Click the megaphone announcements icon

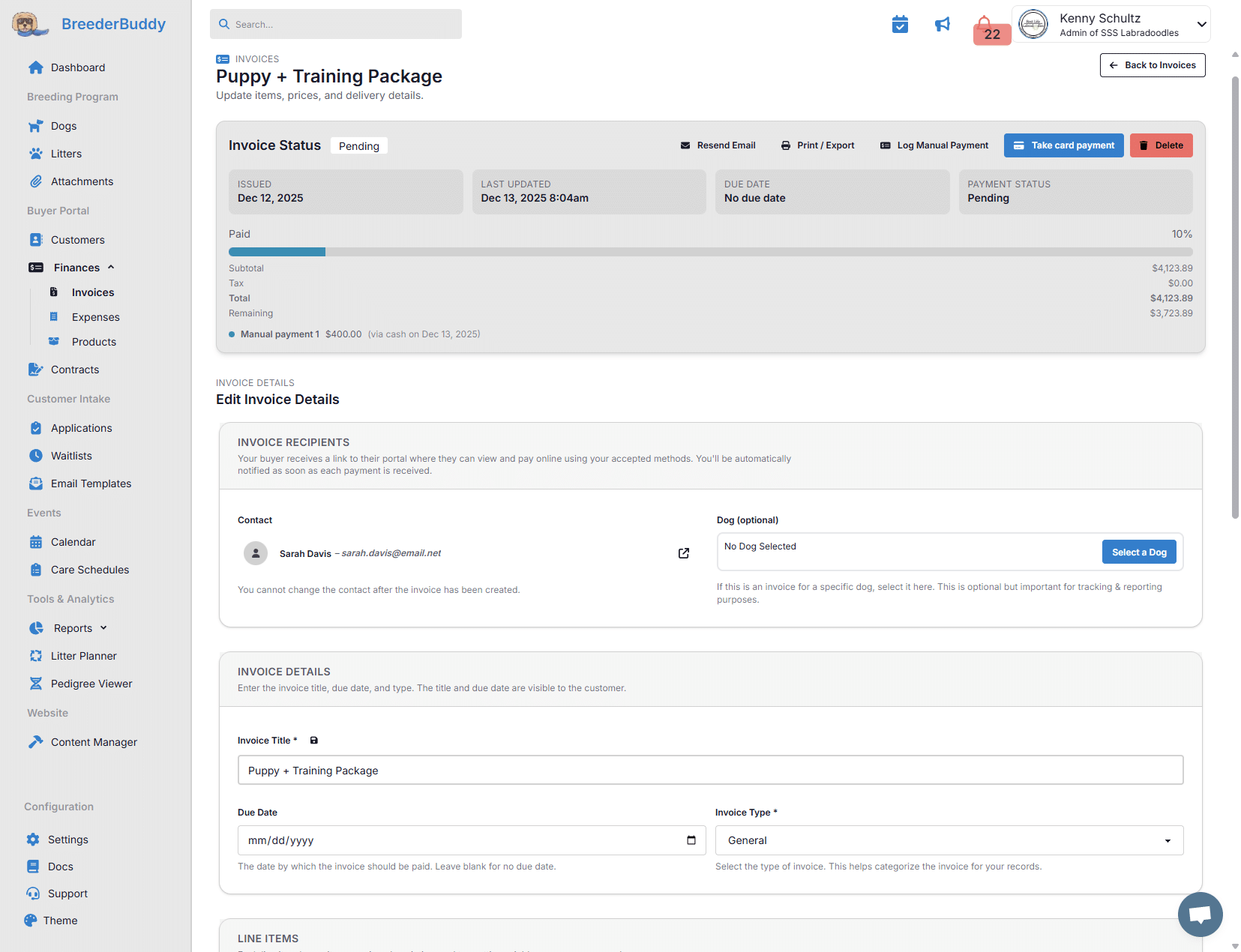942,25
